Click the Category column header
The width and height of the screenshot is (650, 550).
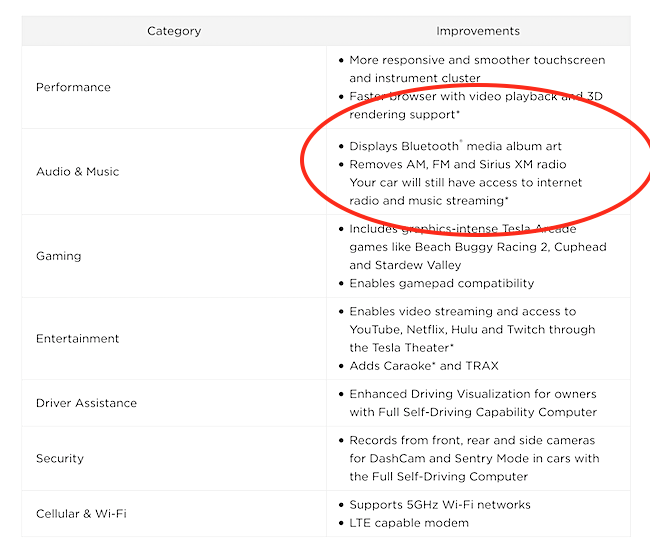[x=174, y=31]
